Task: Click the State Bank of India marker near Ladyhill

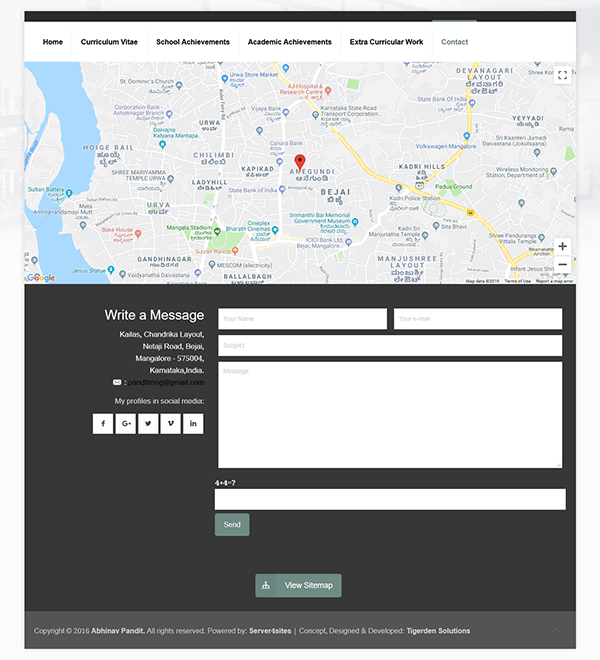Action: coord(282,189)
